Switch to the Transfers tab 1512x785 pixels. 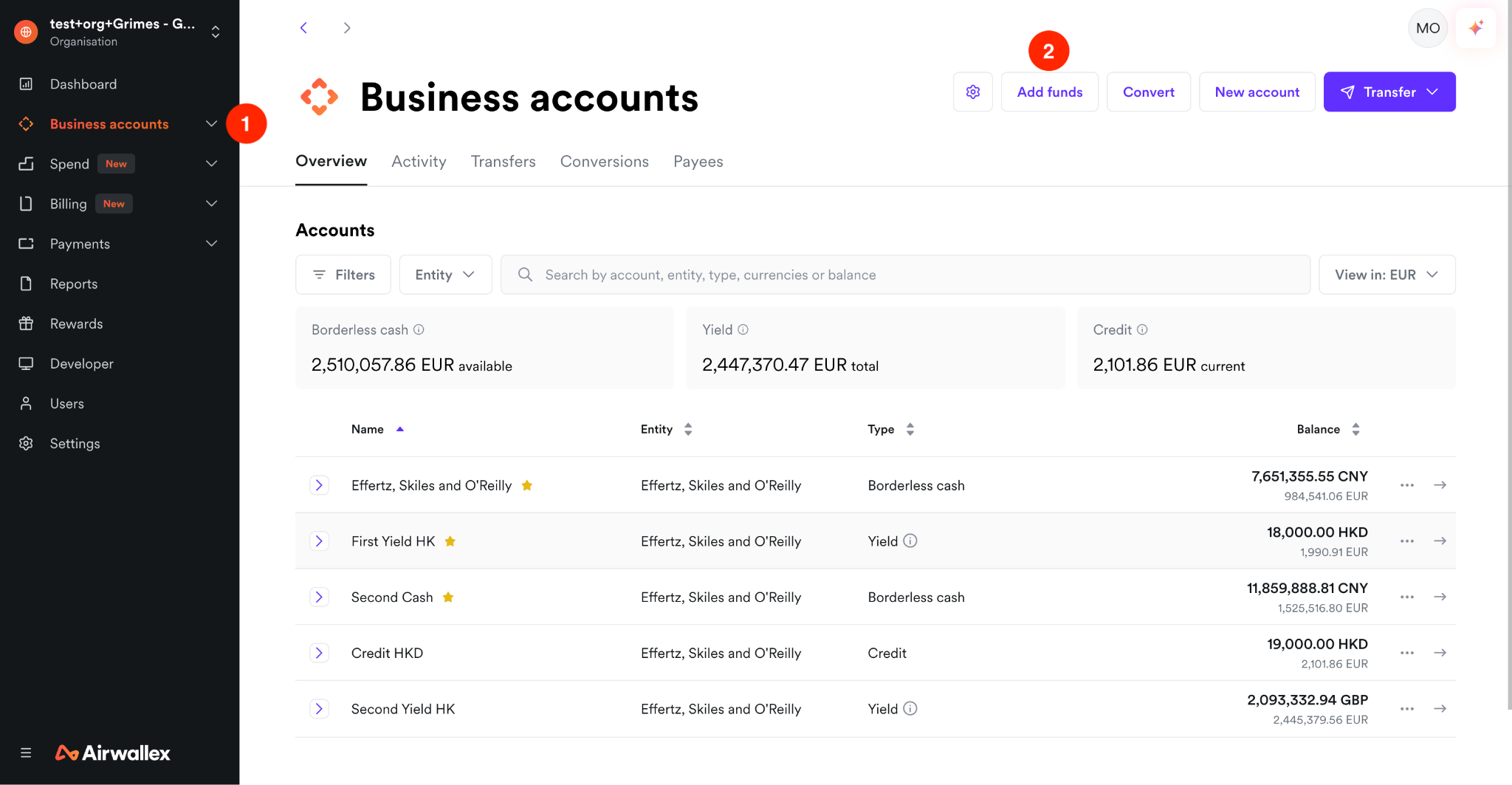click(x=503, y=161)
